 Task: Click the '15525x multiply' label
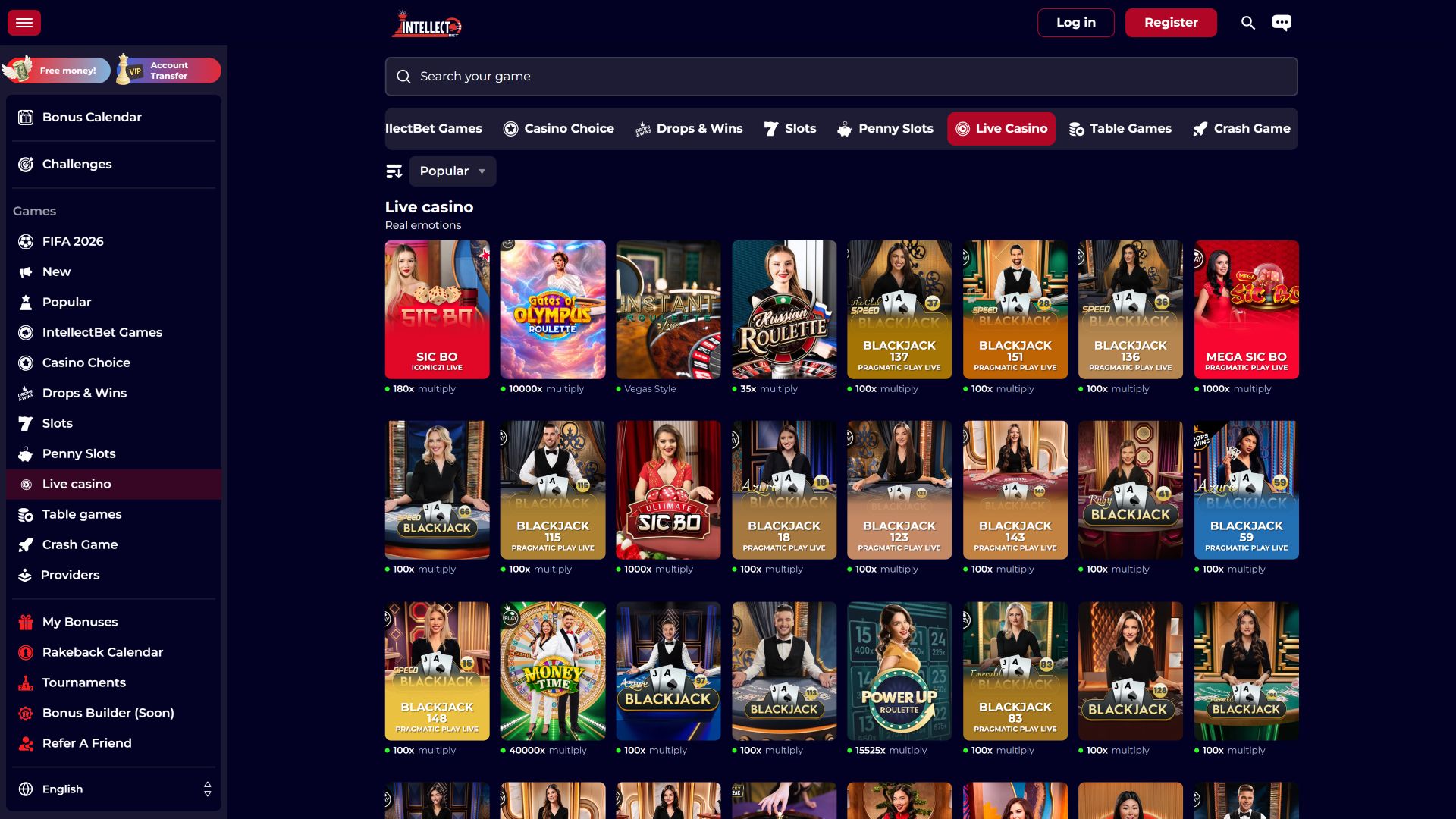(891, 751)
